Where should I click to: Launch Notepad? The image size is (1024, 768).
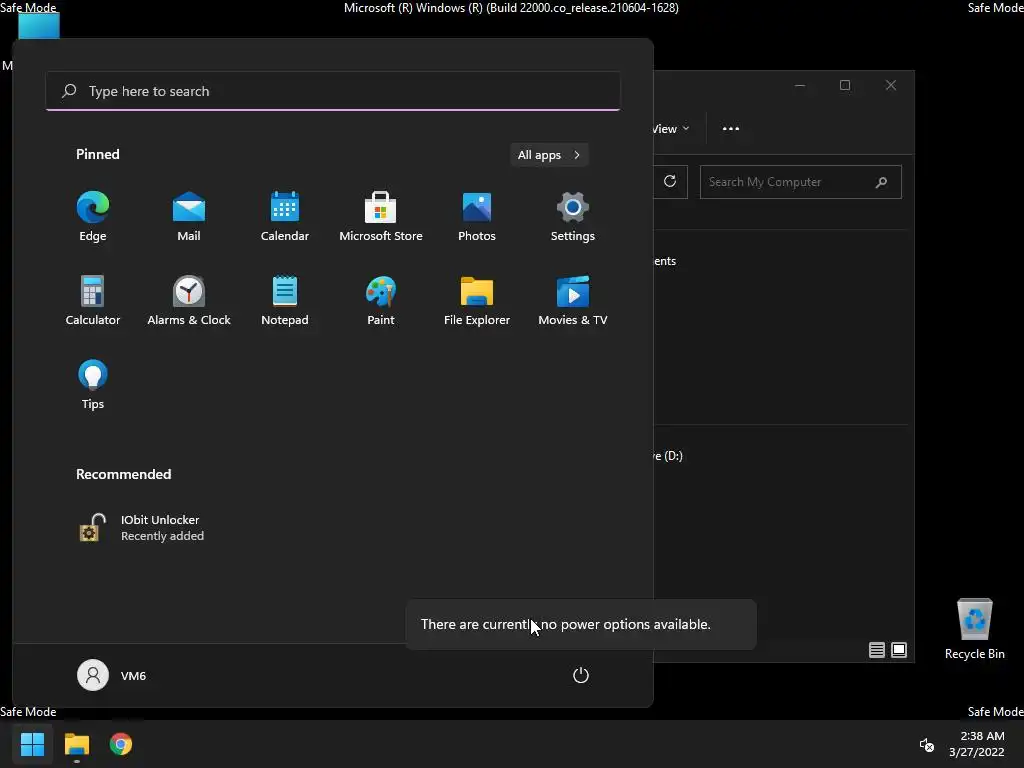coord(285,301)
